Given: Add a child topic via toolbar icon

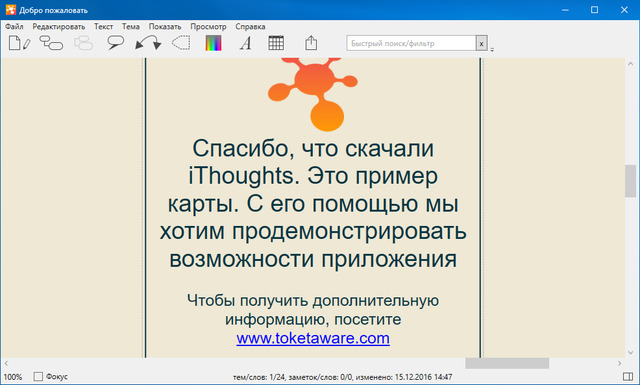Looking at the screenshot, I should click(51, 43).
